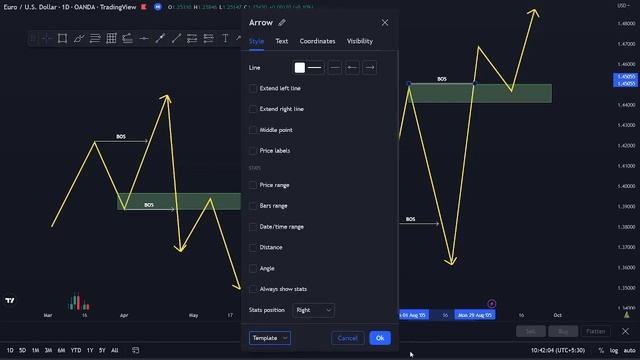
Task: Toggle the Price labels checkbox
Action: [x=253, y=151]
